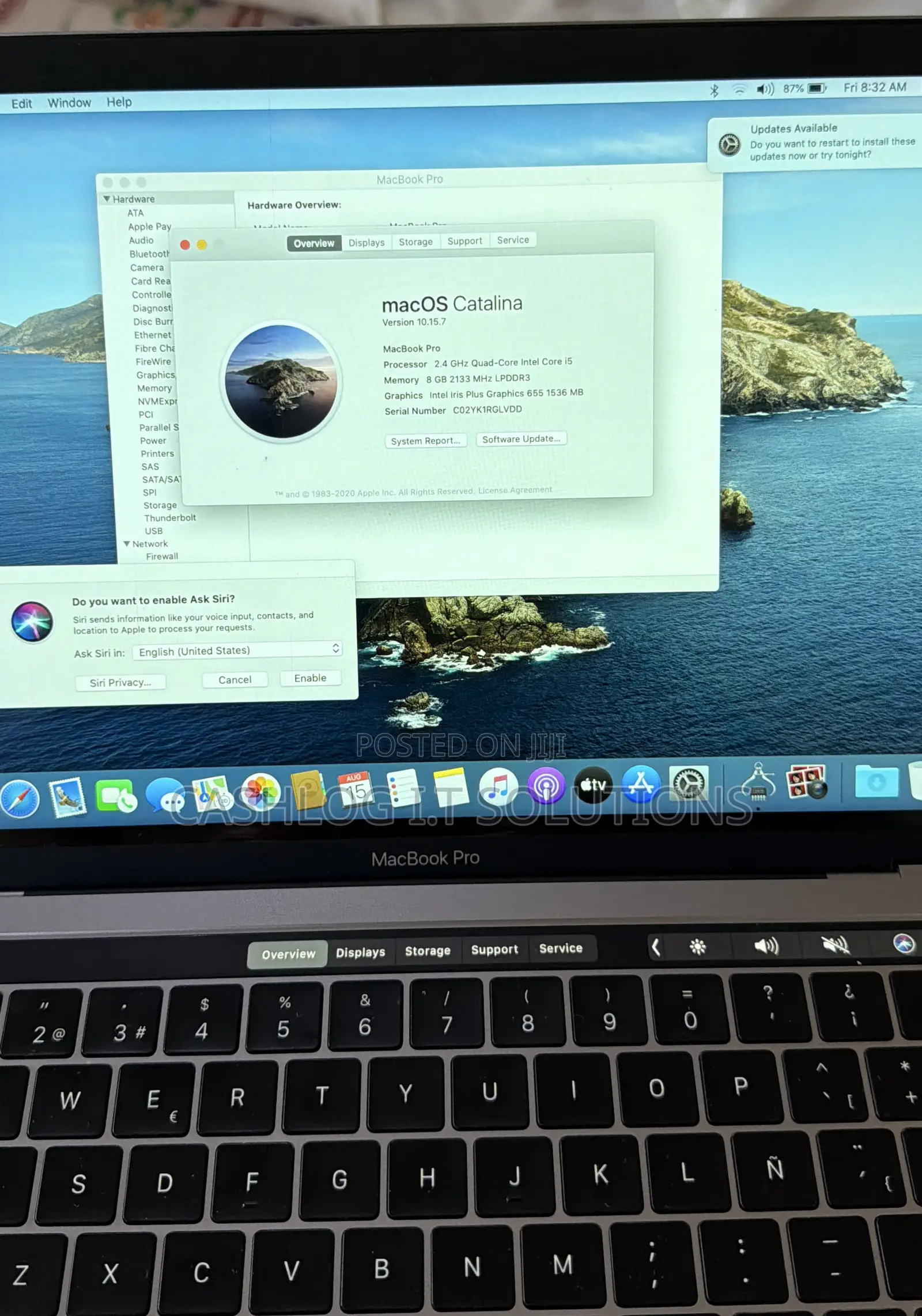922x1316 pixels.
Task: Click the Version 10.15.7 text
Action: 414,322
